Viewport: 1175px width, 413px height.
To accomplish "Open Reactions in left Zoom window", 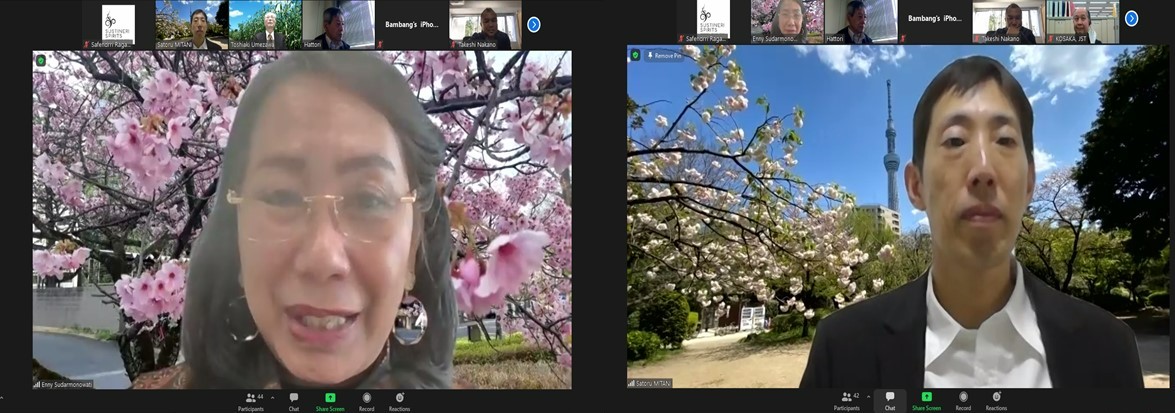I will tap(399, 402).
